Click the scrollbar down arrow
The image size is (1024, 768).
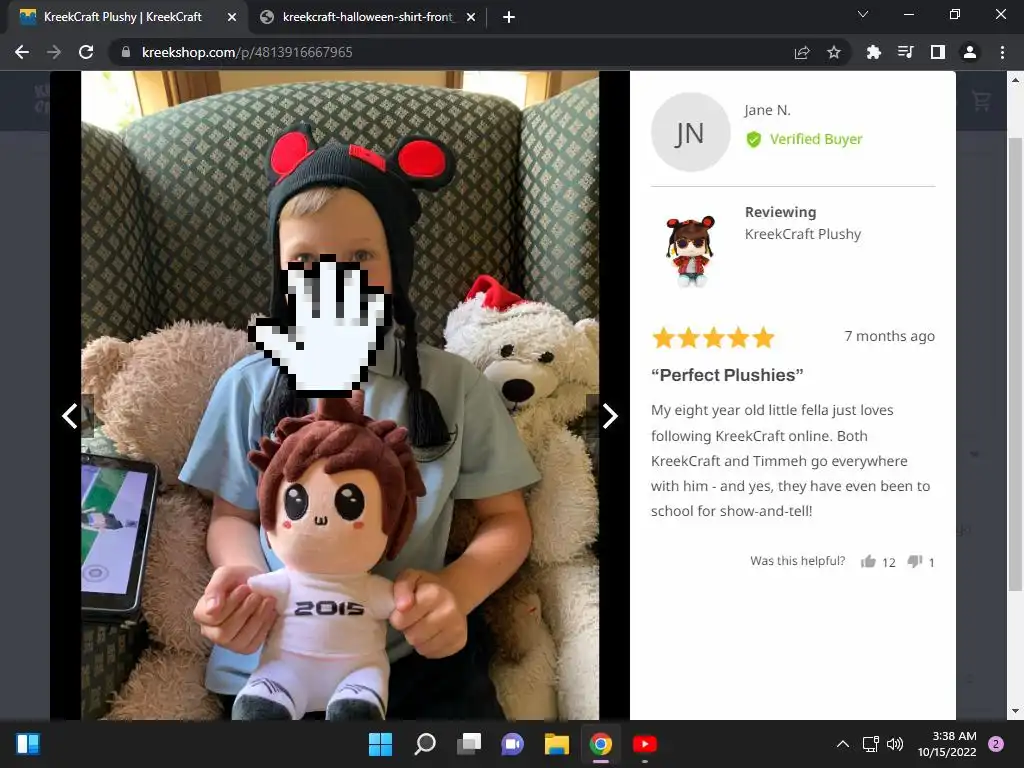click(1014, 711)
